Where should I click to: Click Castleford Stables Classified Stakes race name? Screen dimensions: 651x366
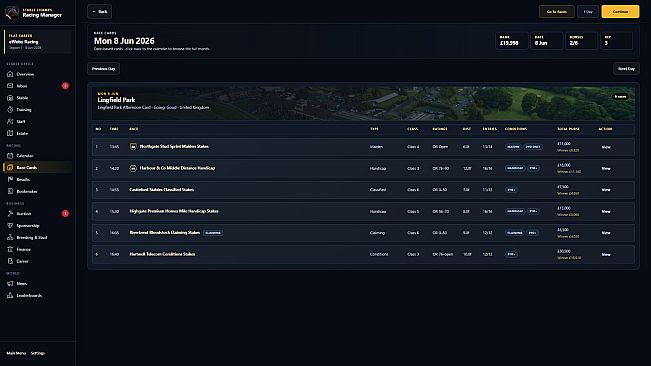[x=162, y=190]
